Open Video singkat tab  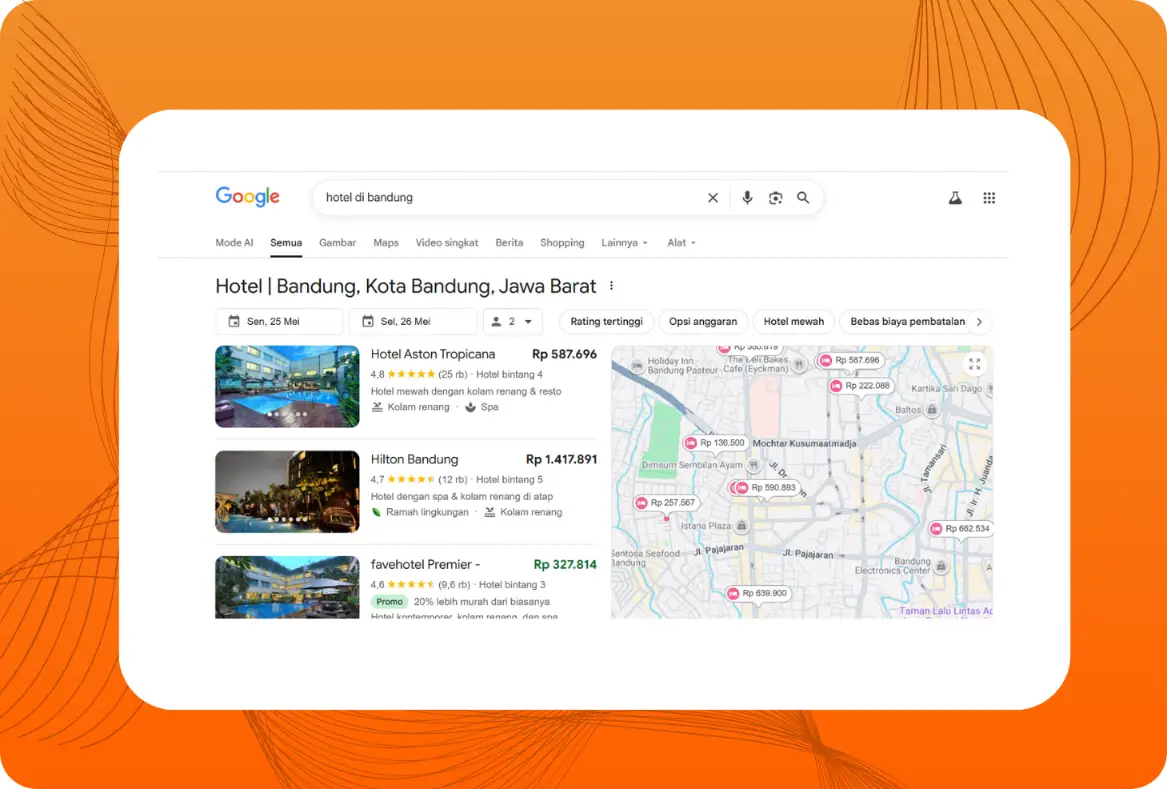[x=447, y=243]
